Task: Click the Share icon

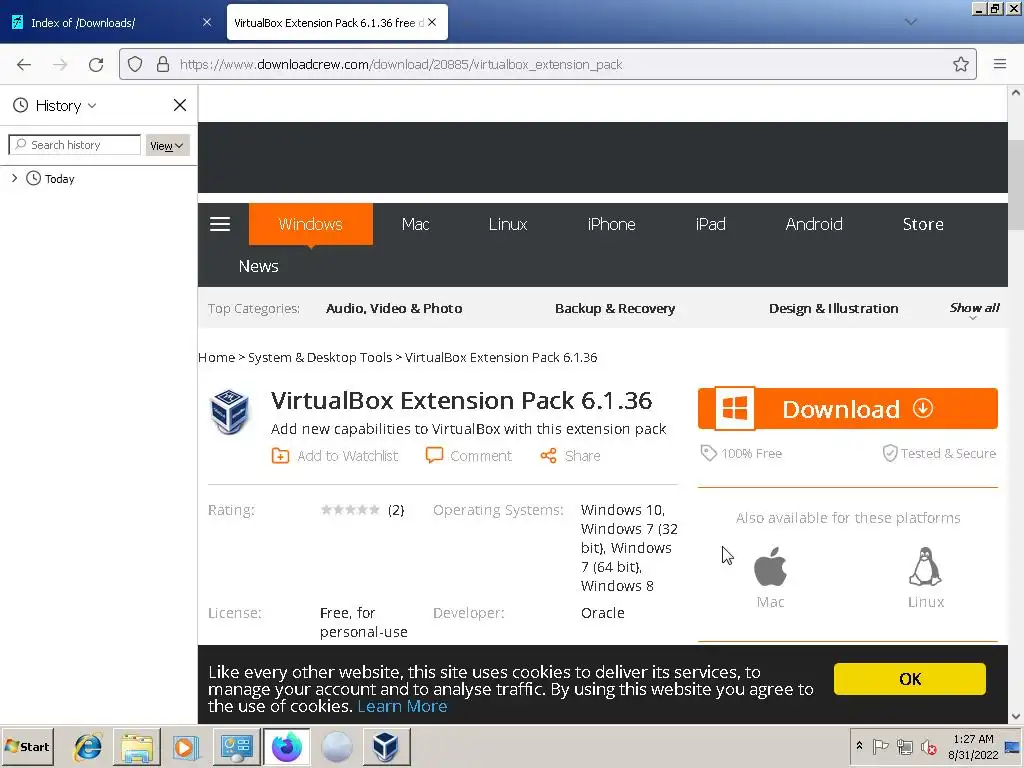Action: [548, 456]
